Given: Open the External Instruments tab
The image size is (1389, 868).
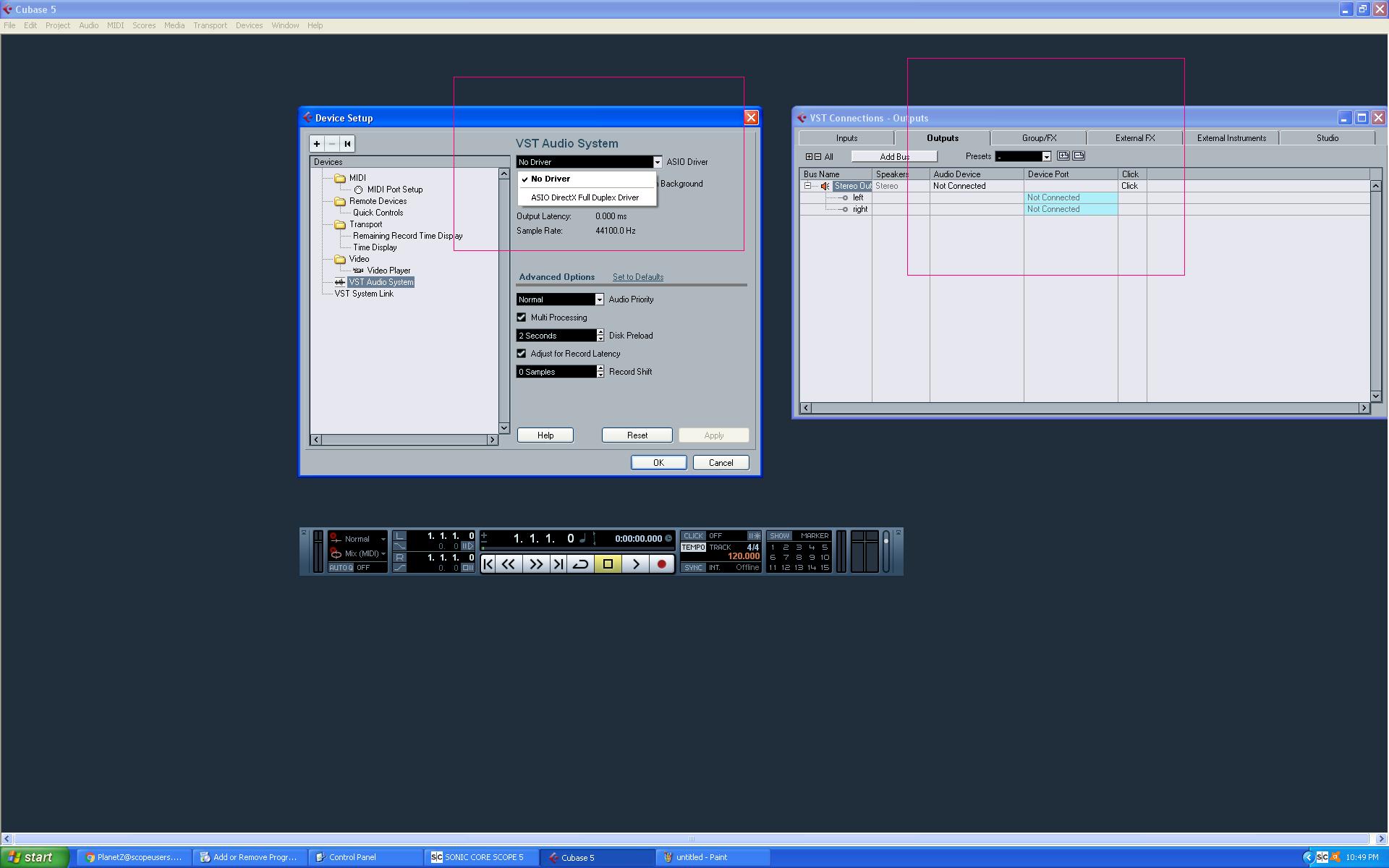Looking at the screenshot, I should click(x=1231, y=138).
